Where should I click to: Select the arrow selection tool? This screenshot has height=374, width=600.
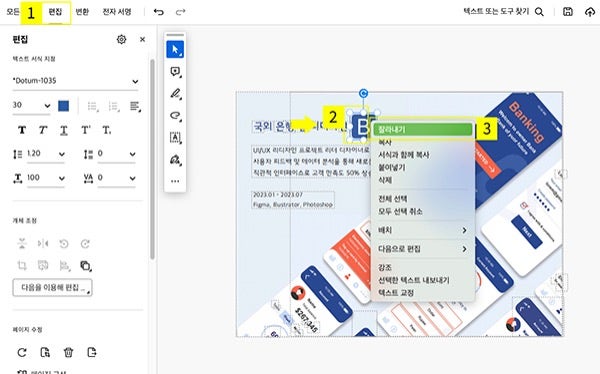(x=175, y=49)
